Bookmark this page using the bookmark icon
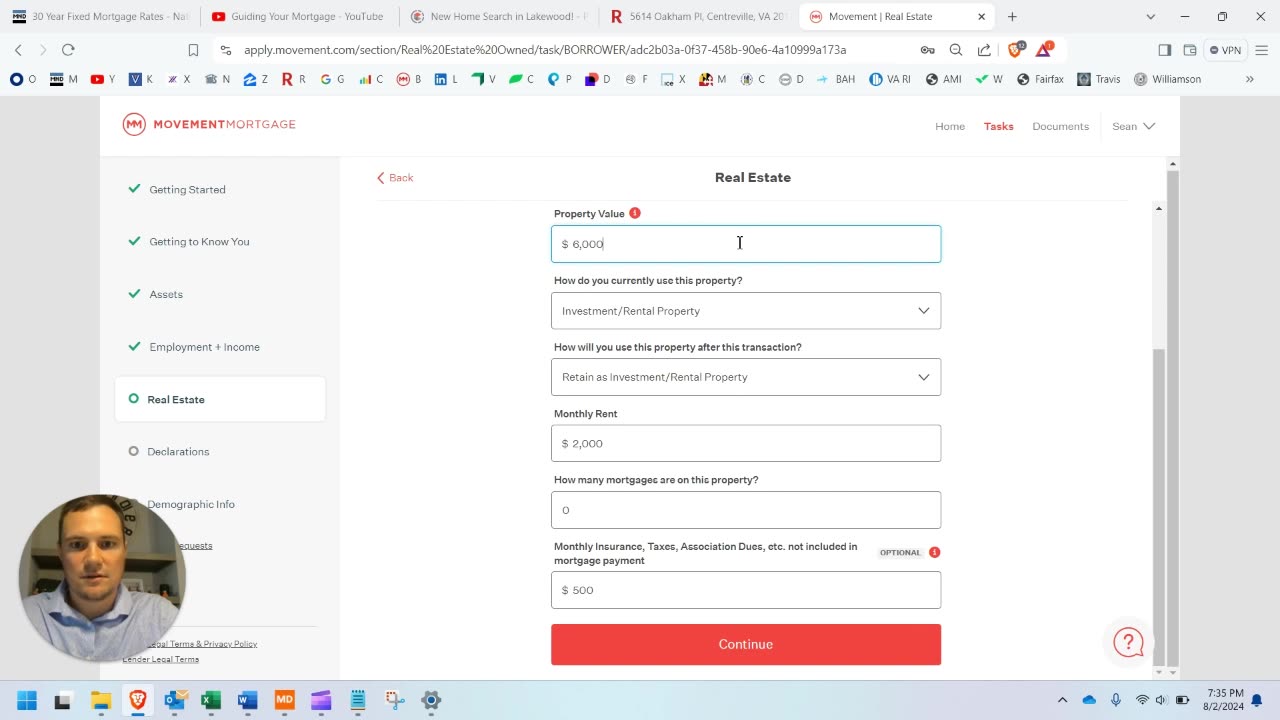 click(193, 50)
